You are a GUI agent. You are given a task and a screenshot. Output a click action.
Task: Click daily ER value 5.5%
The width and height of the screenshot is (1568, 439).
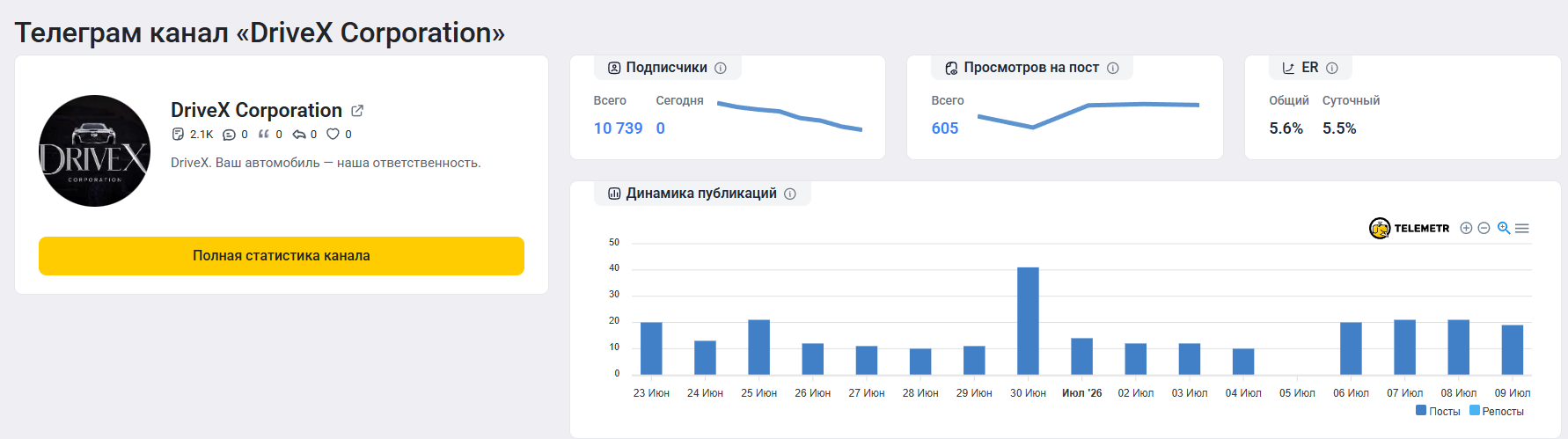click(x=1339, y=128)
